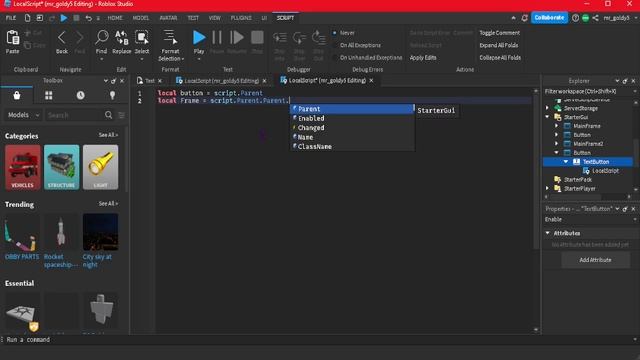Click the Collaborate button
Screen dimensions: 640x360
(x=549, y=18)
